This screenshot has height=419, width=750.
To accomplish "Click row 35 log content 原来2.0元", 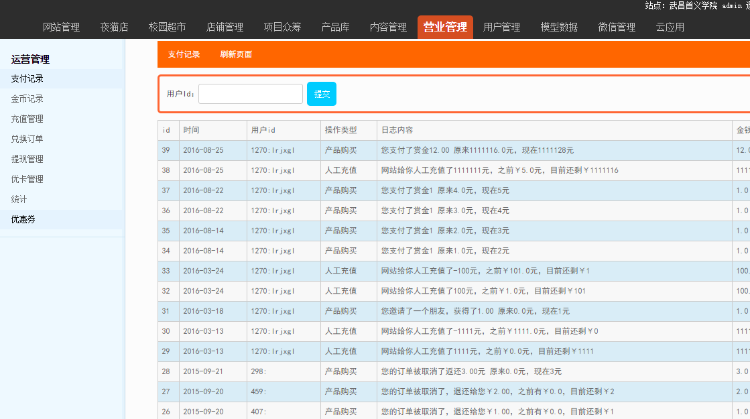I will point(445,231).
